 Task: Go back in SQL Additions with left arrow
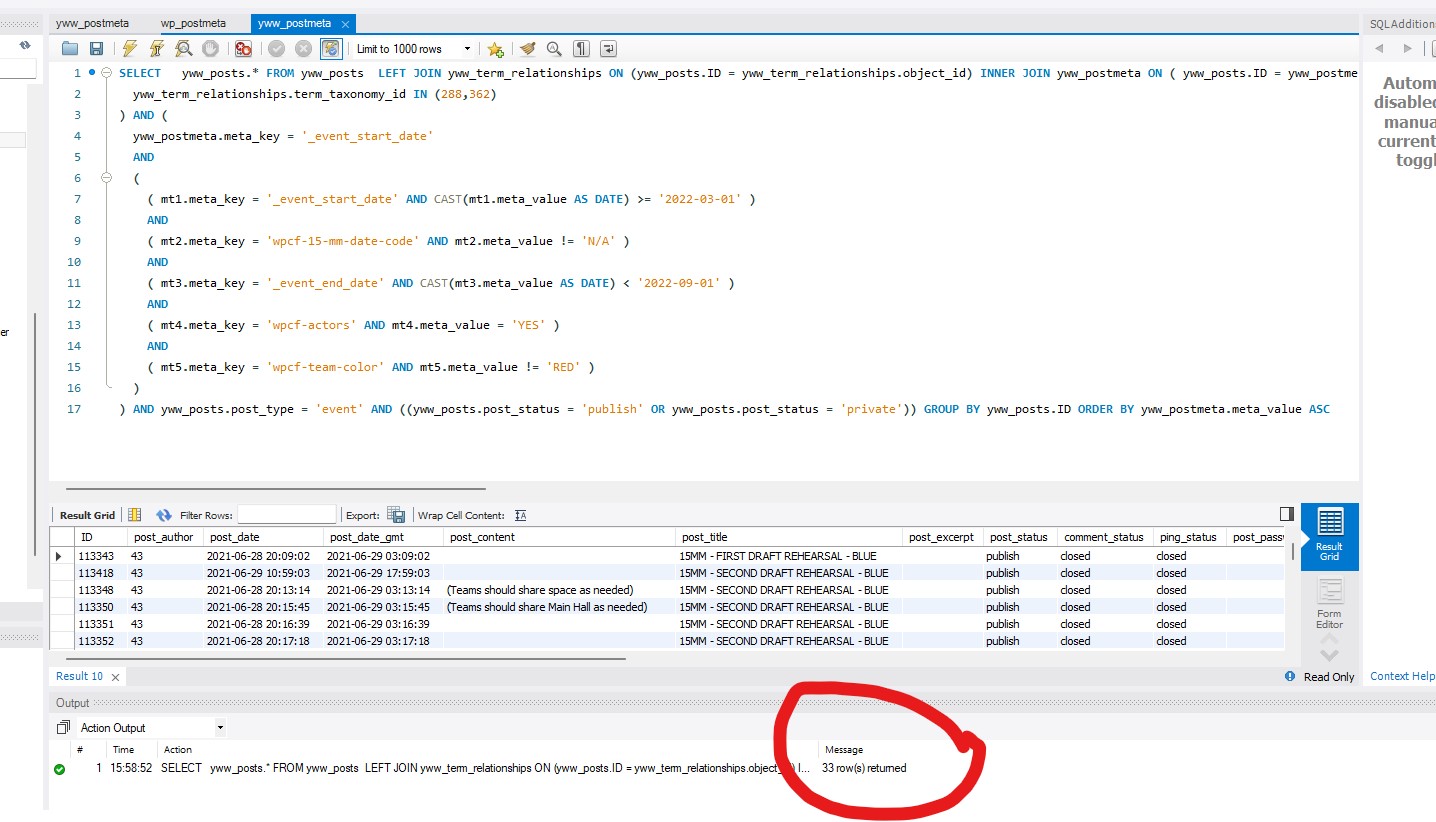tap(1379, 48)
